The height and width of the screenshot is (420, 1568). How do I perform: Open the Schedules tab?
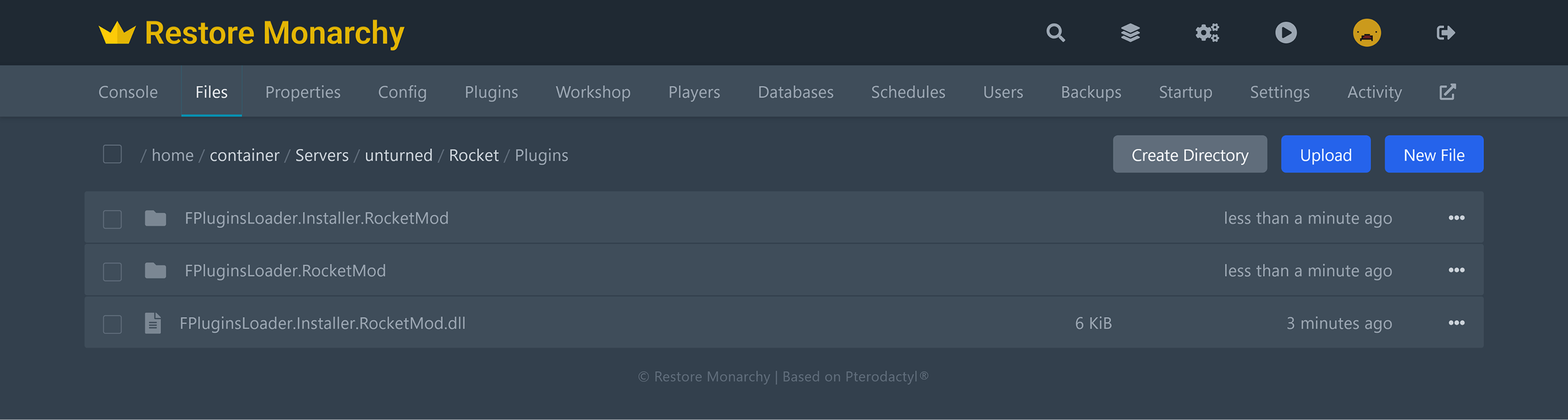tap(908, 92)
